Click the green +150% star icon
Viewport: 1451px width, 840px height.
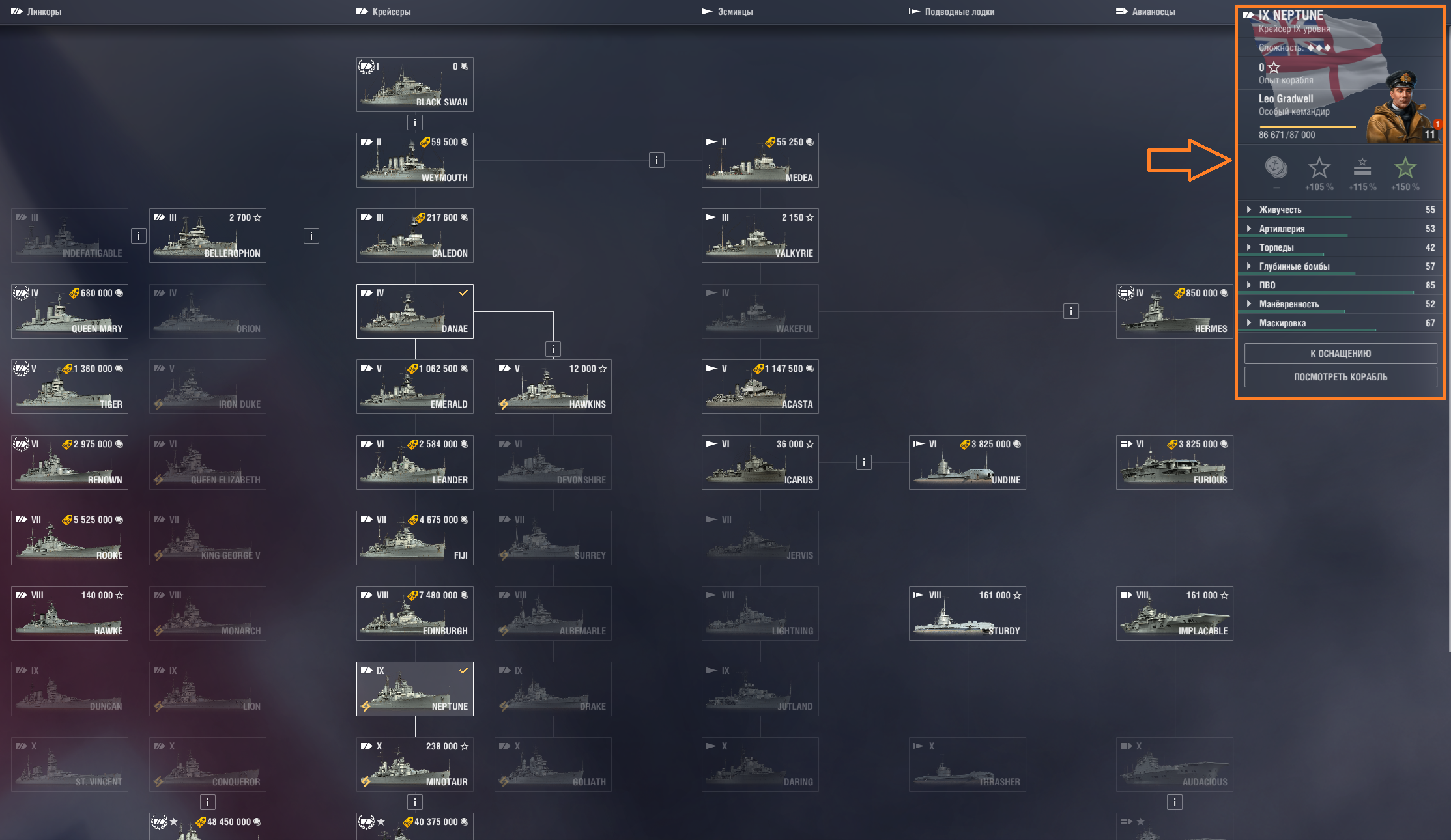tap(1405, 168)
